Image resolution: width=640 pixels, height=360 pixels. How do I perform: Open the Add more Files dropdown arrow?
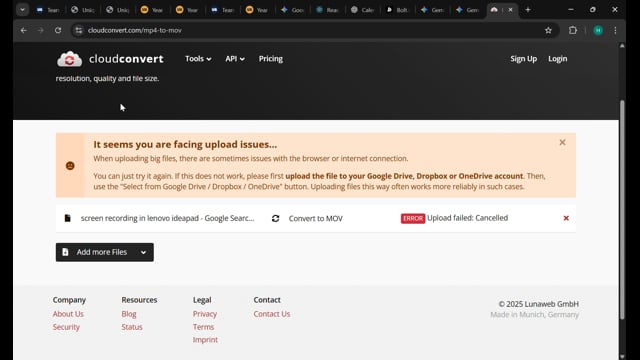coord(143,252)
